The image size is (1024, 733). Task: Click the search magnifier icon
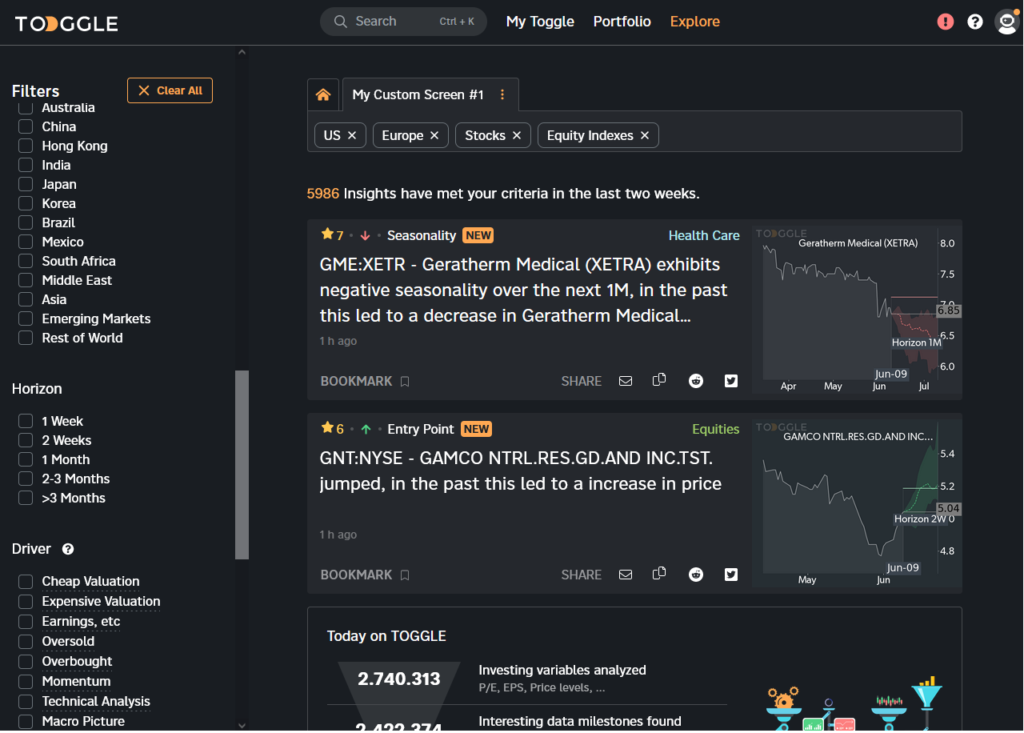(x=340, y=22)
